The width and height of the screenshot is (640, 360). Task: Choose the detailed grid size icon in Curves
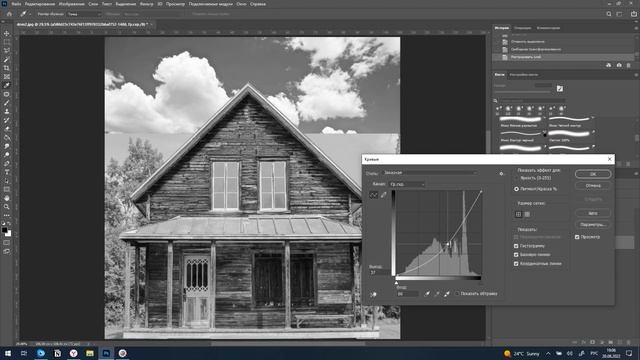click(x=527, y=214)
